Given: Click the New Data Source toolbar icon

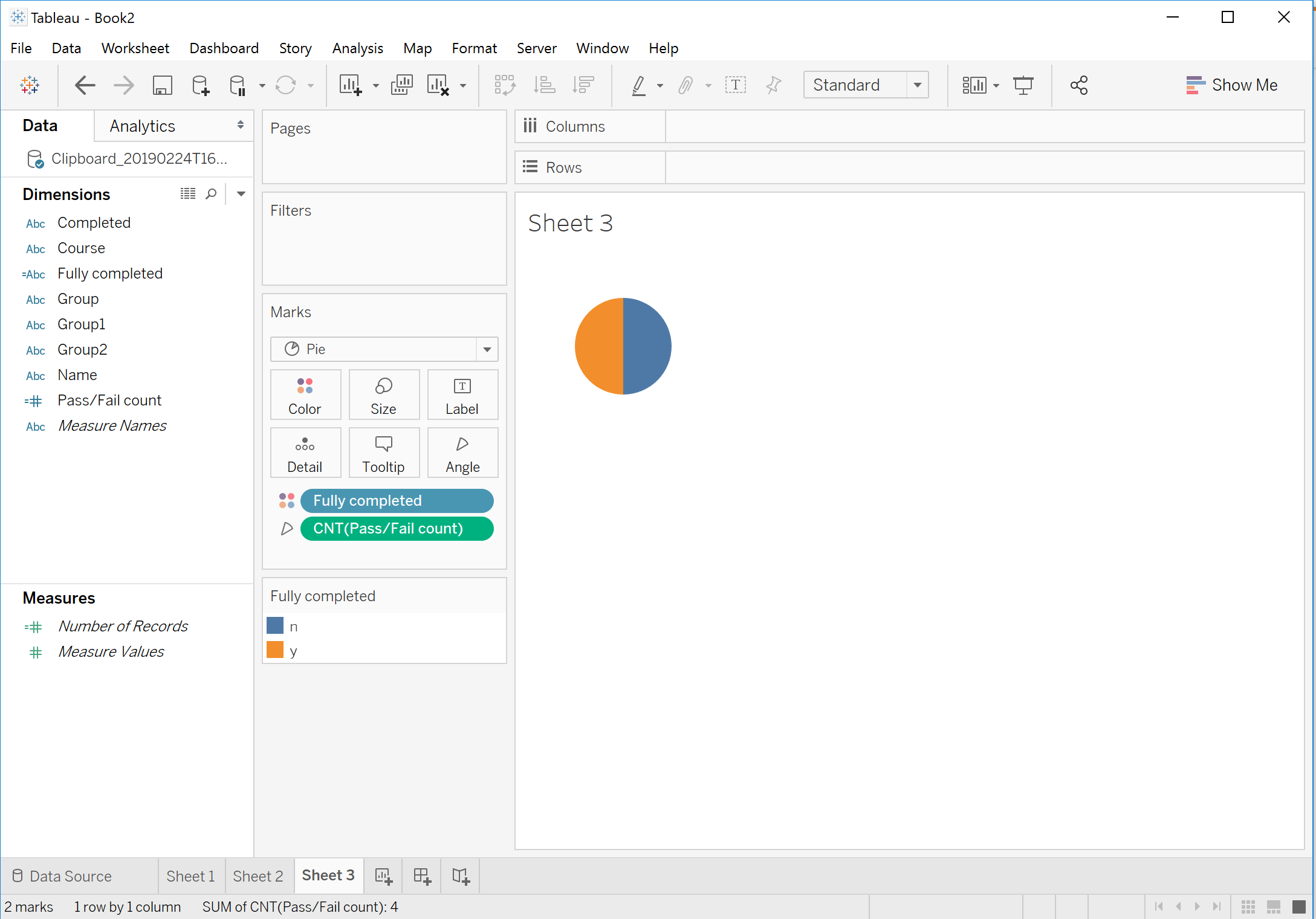Looking at the screenshot, I should point(200,85).
